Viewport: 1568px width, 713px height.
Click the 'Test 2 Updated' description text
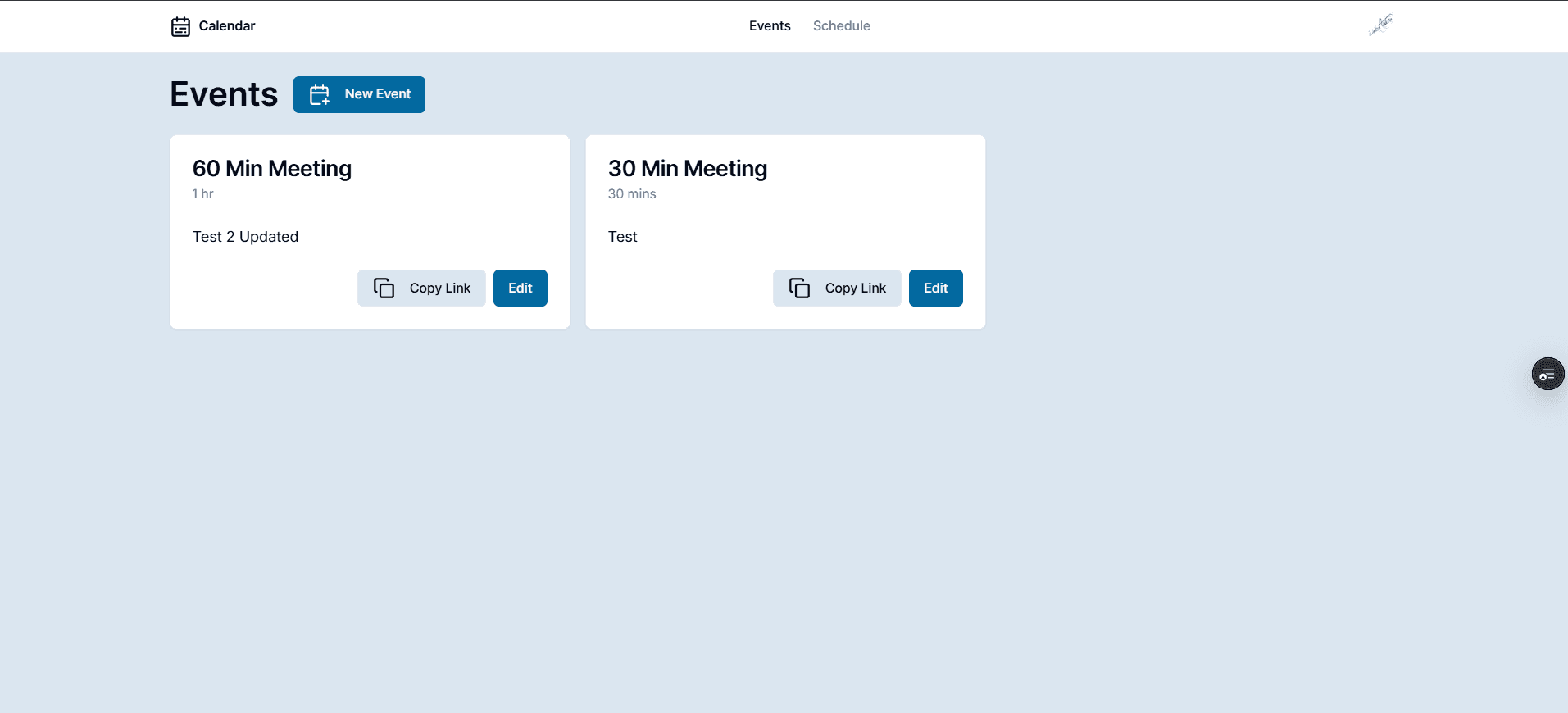(x=245, y=237)
